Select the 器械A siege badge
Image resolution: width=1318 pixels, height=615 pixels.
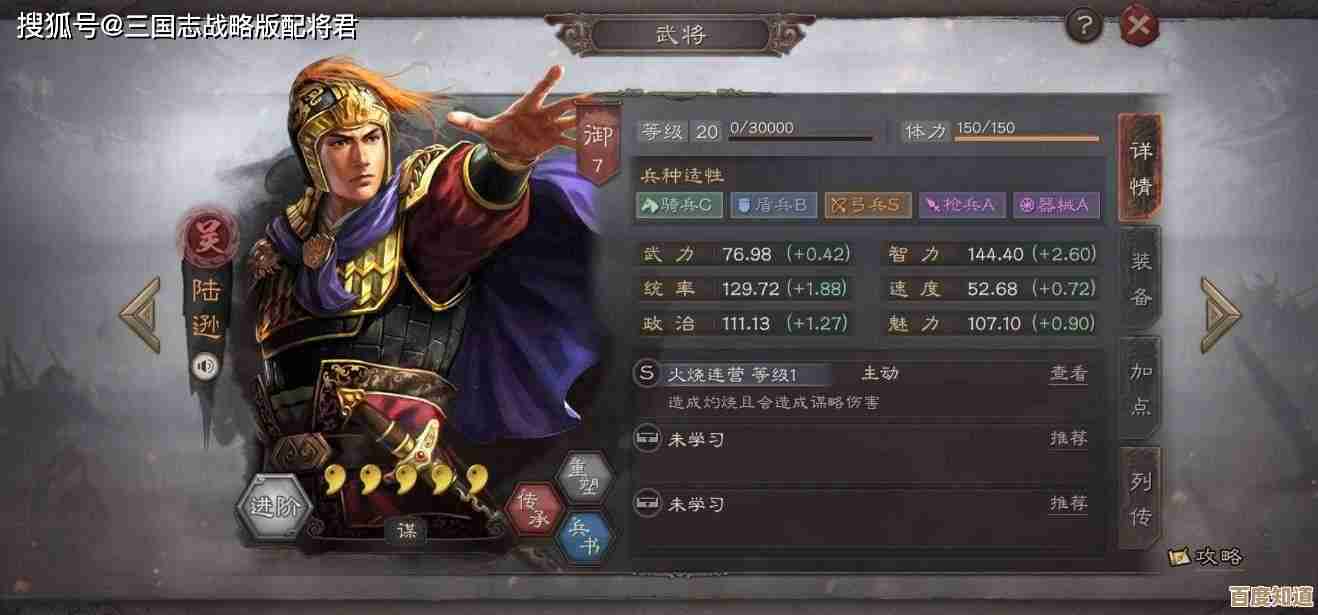tap(1056, 205)
